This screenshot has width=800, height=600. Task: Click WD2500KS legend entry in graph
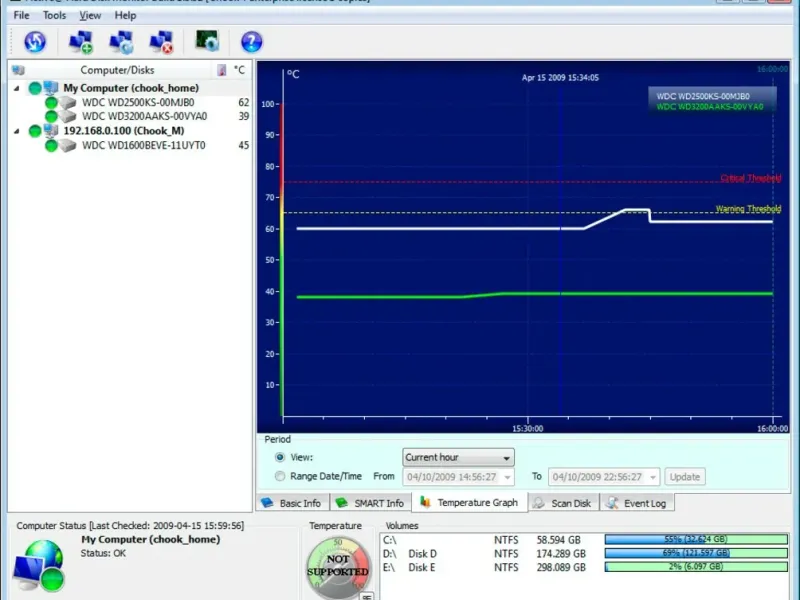pyautogui.click(x=703, y=96)
